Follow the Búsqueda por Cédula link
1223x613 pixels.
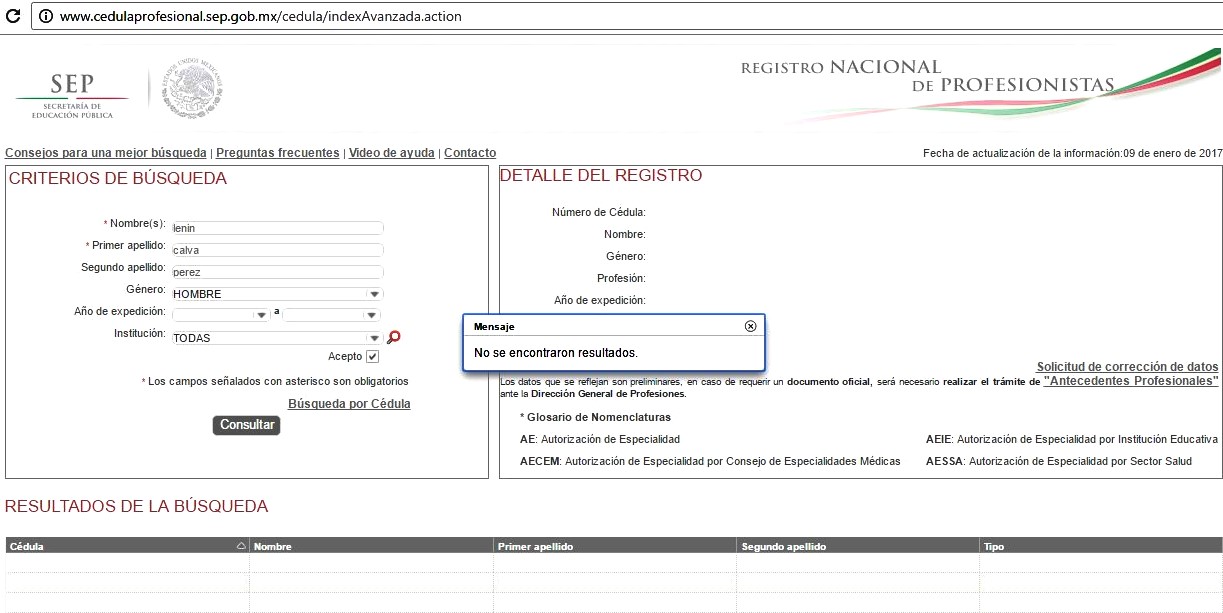click(x=349, y=404)
